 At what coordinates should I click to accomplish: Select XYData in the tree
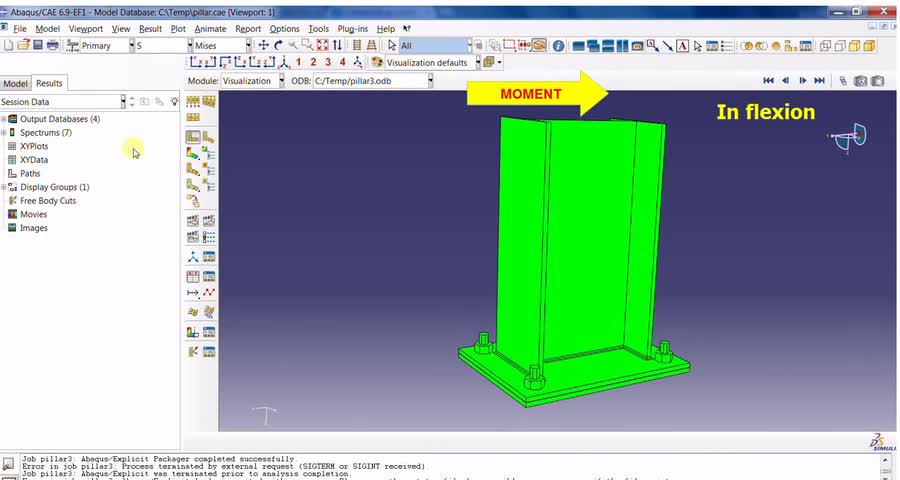(34, 160)
